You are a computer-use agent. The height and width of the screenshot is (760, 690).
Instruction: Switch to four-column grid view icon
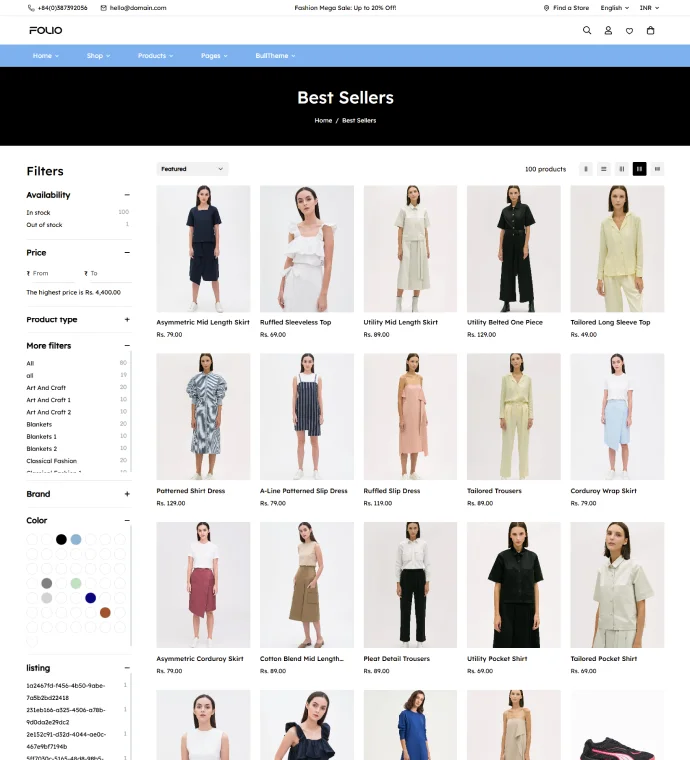(x=658, y=169)
